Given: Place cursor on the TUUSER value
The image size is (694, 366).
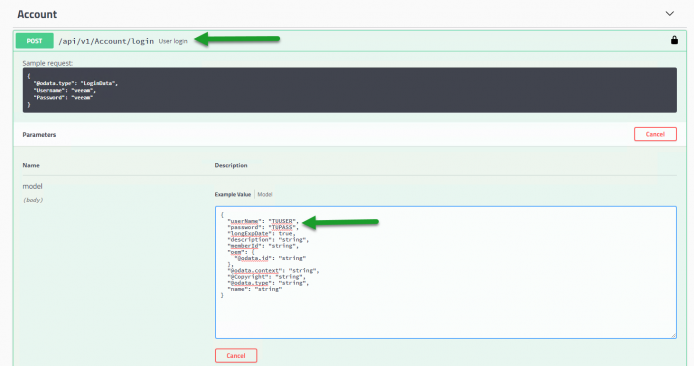Looking at the screenshot, I should point(283,221).
